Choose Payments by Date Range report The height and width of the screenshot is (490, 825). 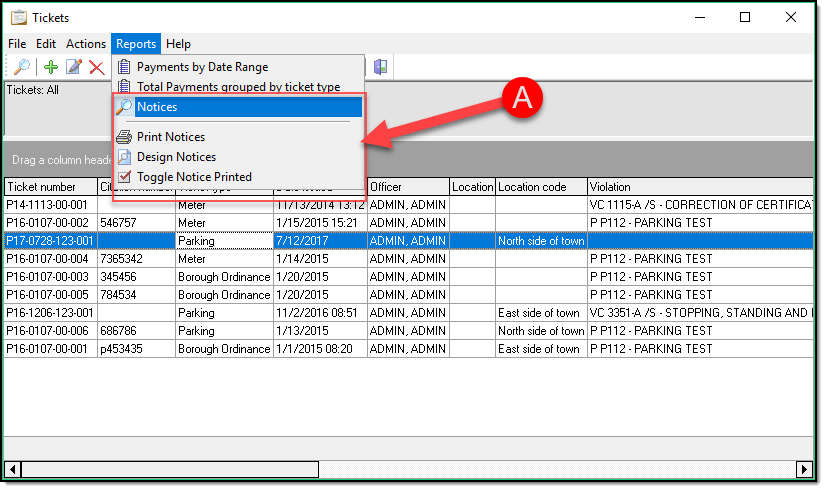202,67
